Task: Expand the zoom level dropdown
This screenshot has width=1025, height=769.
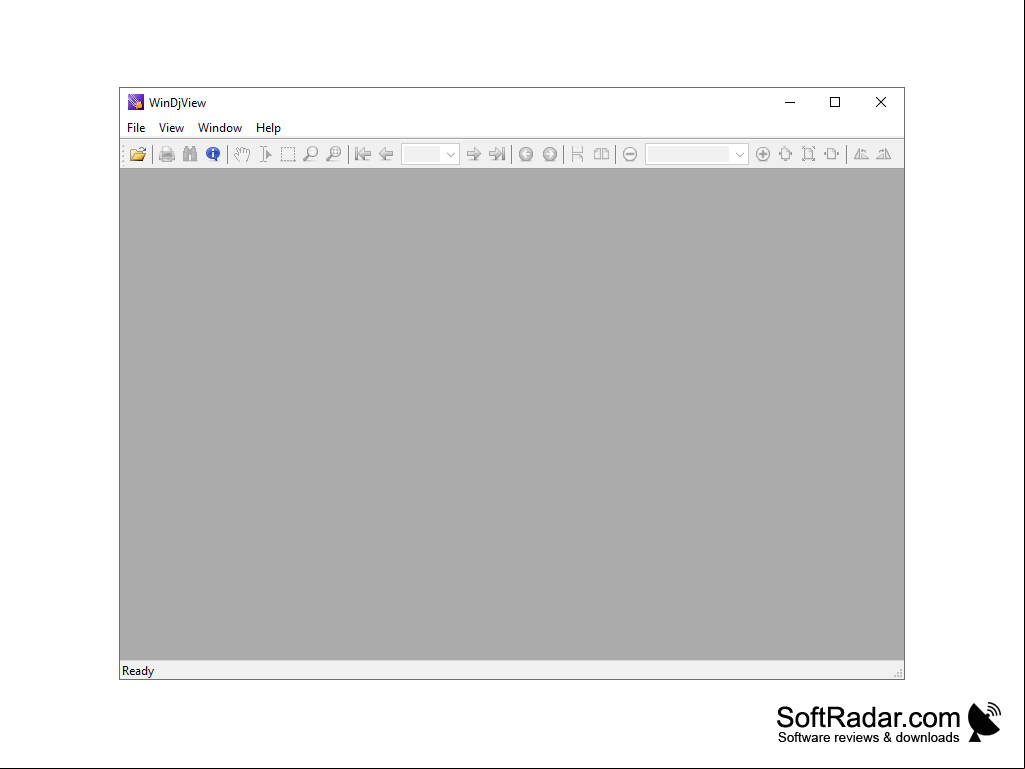Action: click(739, 155)
